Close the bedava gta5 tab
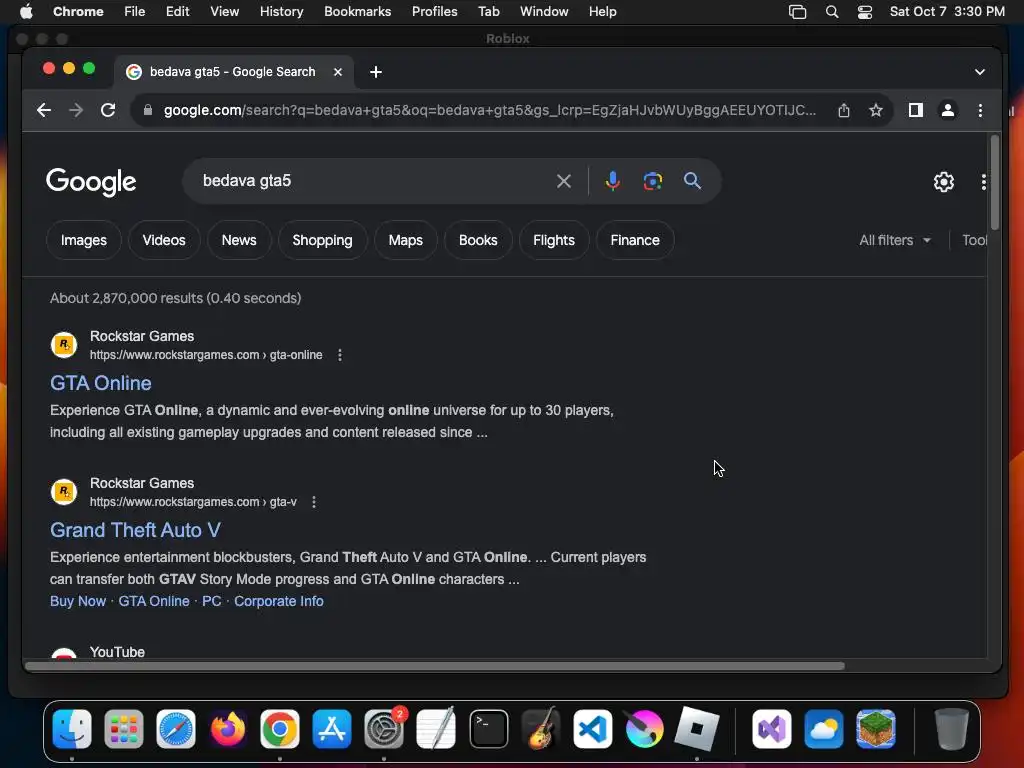Screen dimensions: 1024x768 coord(338,72)
